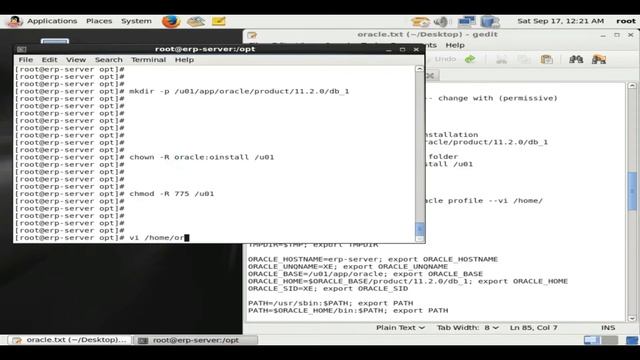Maximize the gedit window
640x360 pixels.
click(x=617, y=35)
